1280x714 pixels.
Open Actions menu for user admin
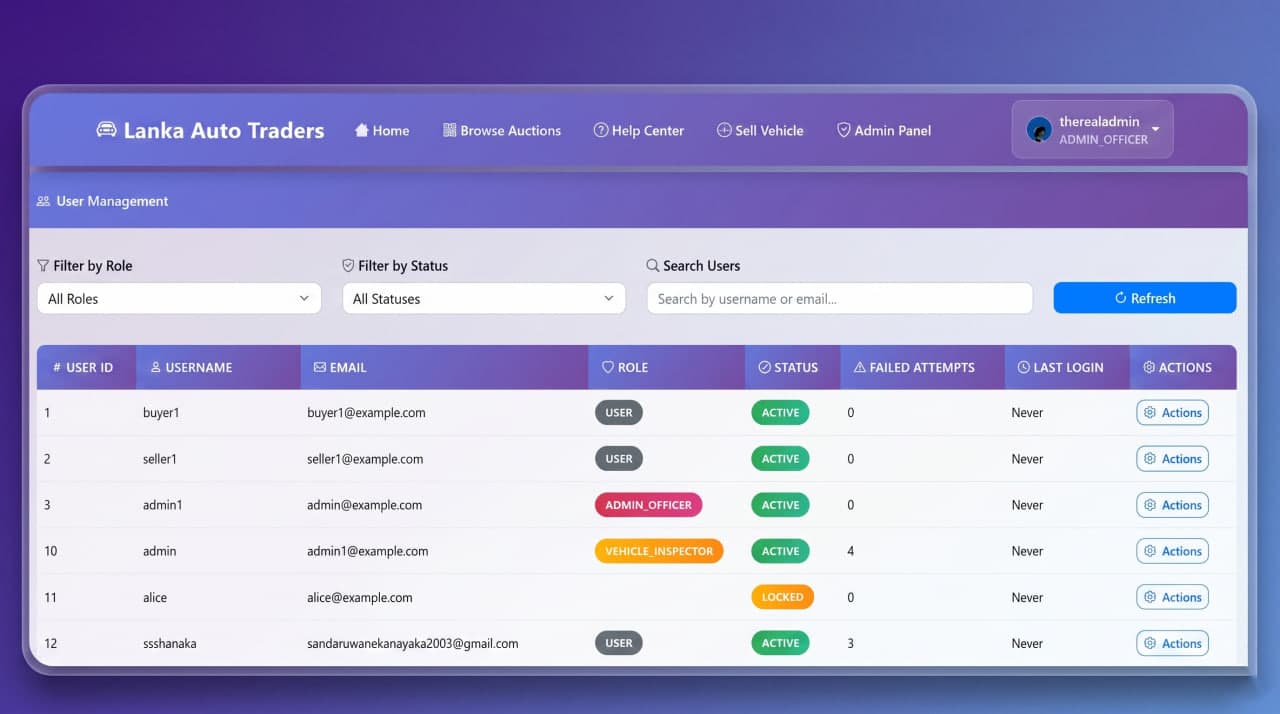(x=1172, y=551)
